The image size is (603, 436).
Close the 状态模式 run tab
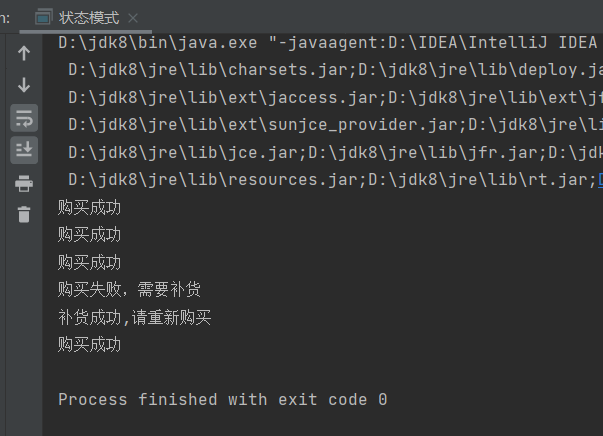coord(133,18)
